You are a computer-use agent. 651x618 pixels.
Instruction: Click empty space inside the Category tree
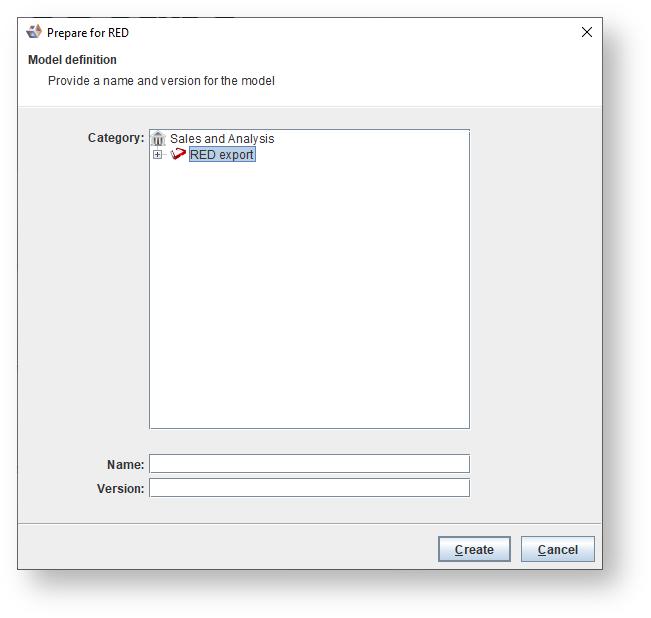coord(309,300)
